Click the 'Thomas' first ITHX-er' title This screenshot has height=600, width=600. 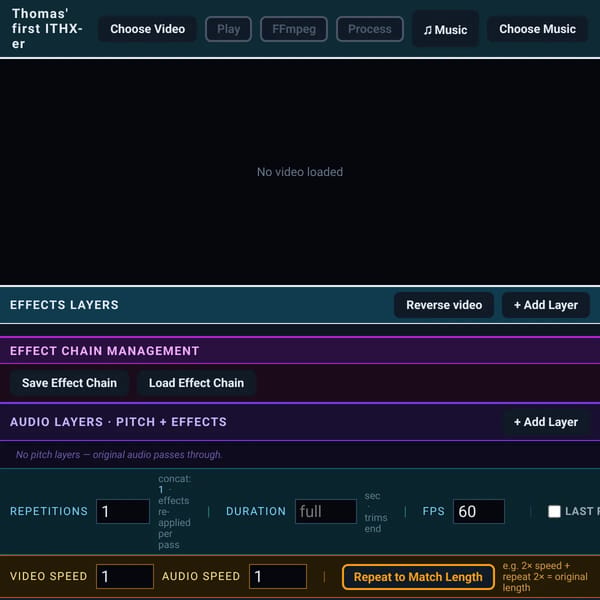coord(47,29)
